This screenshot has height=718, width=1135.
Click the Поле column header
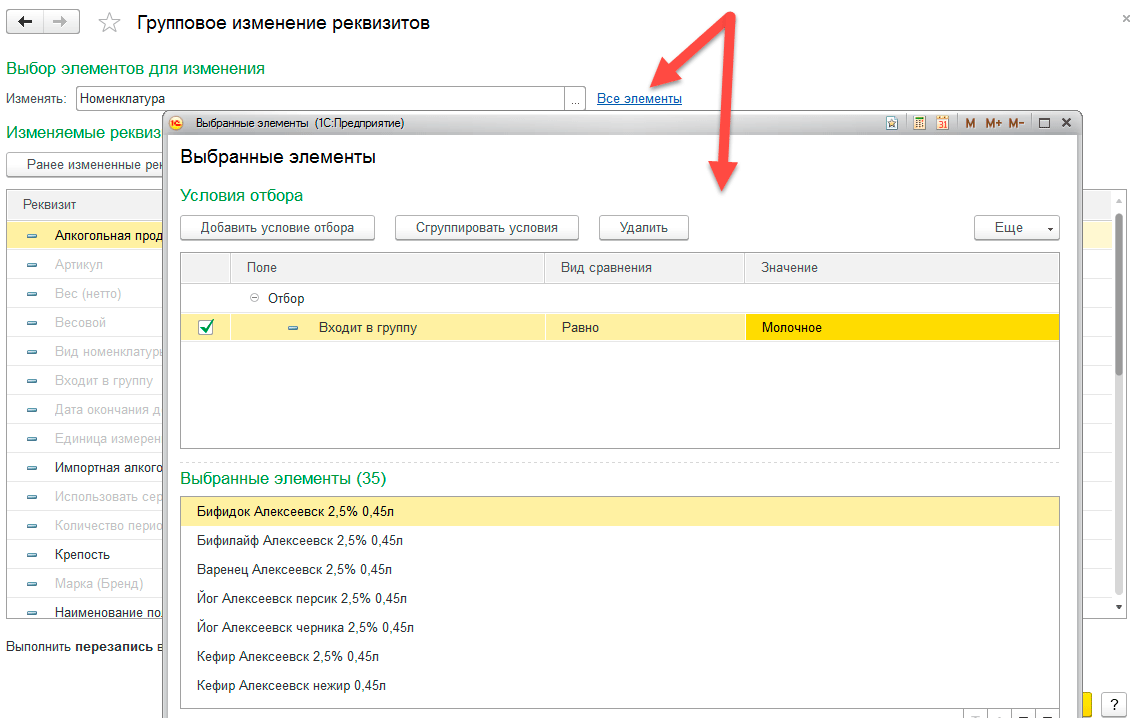coord(387,268)
